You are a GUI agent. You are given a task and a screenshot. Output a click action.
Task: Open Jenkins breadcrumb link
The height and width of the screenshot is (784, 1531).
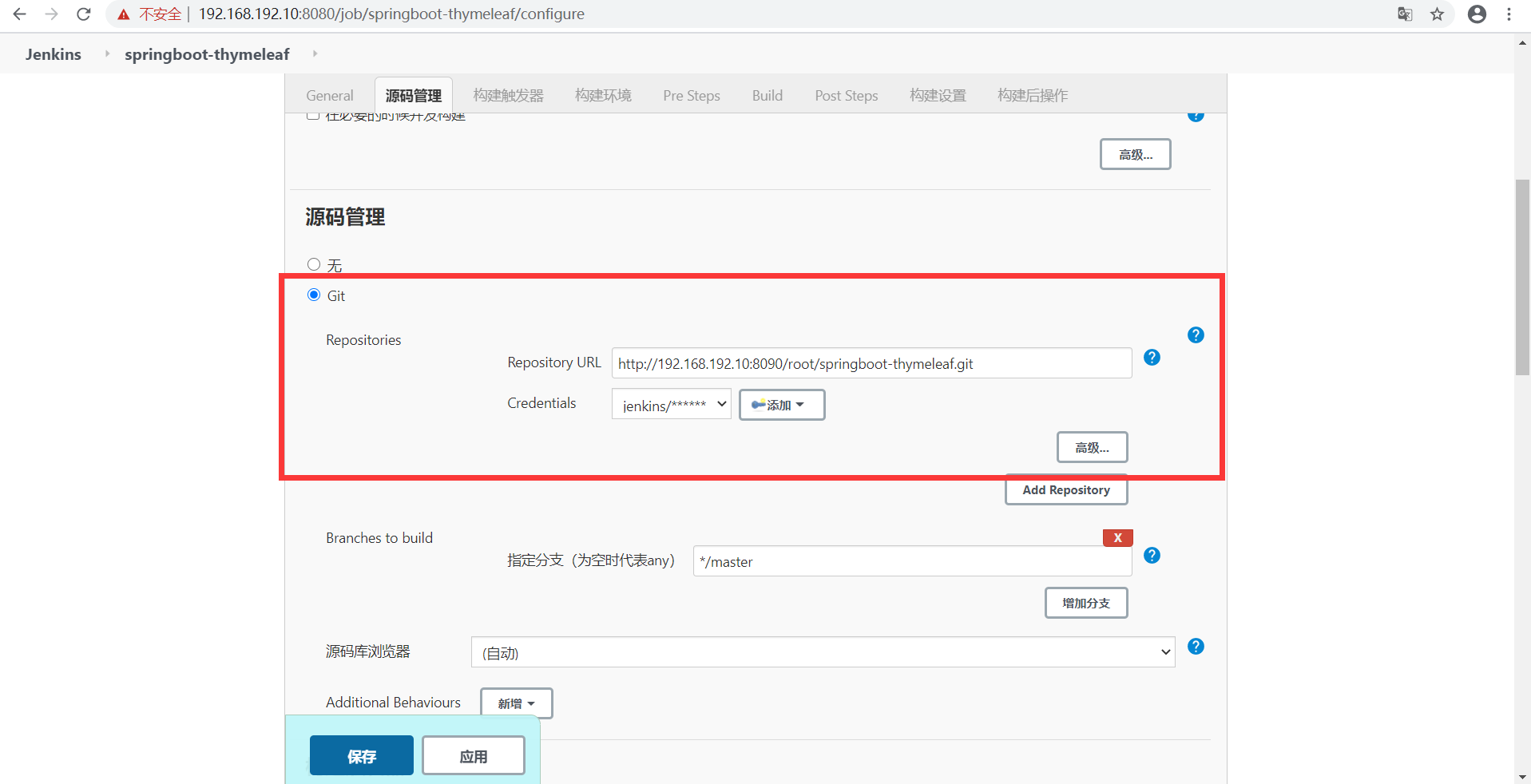point(53,54)
